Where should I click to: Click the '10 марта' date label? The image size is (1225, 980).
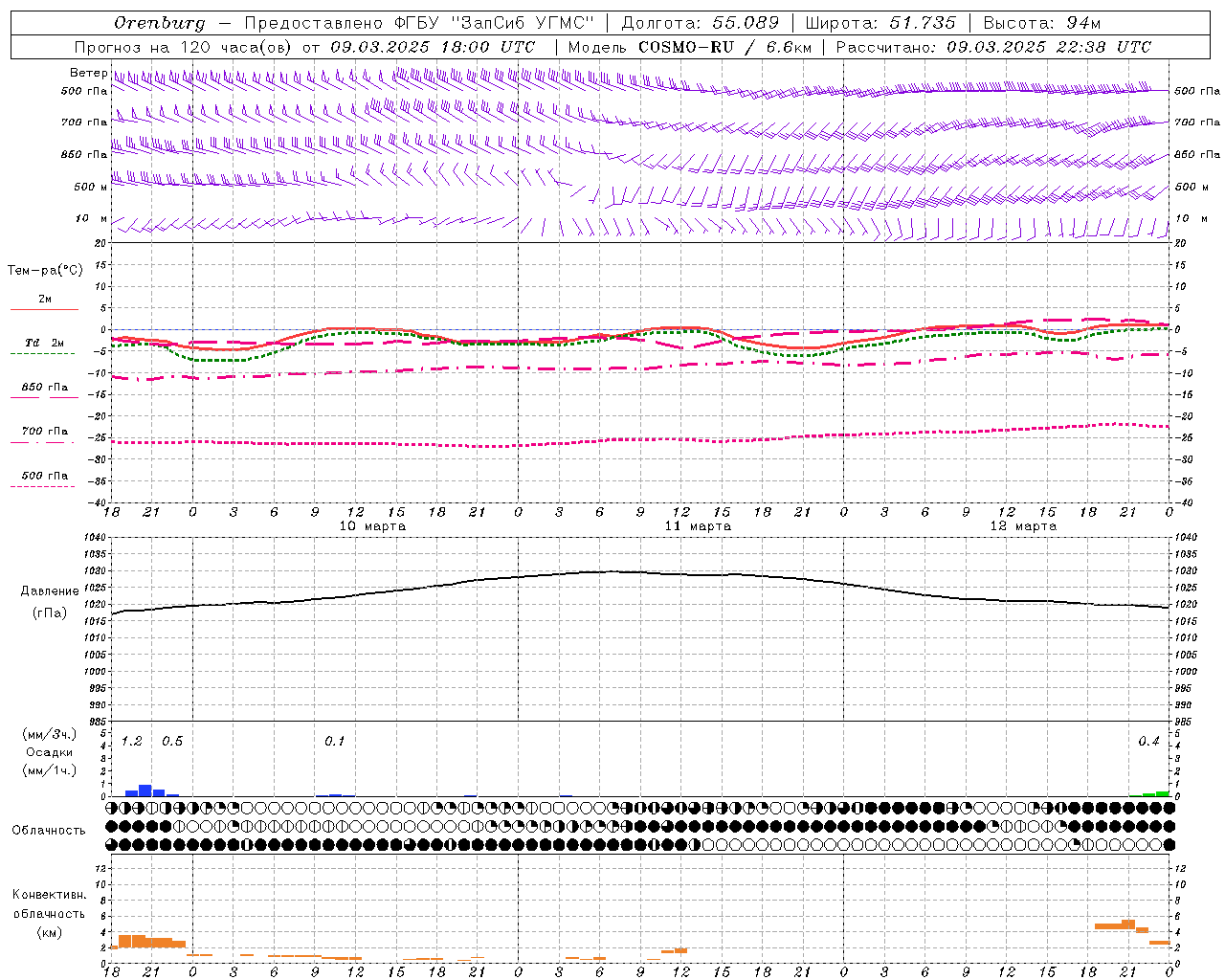pos(372,526)
